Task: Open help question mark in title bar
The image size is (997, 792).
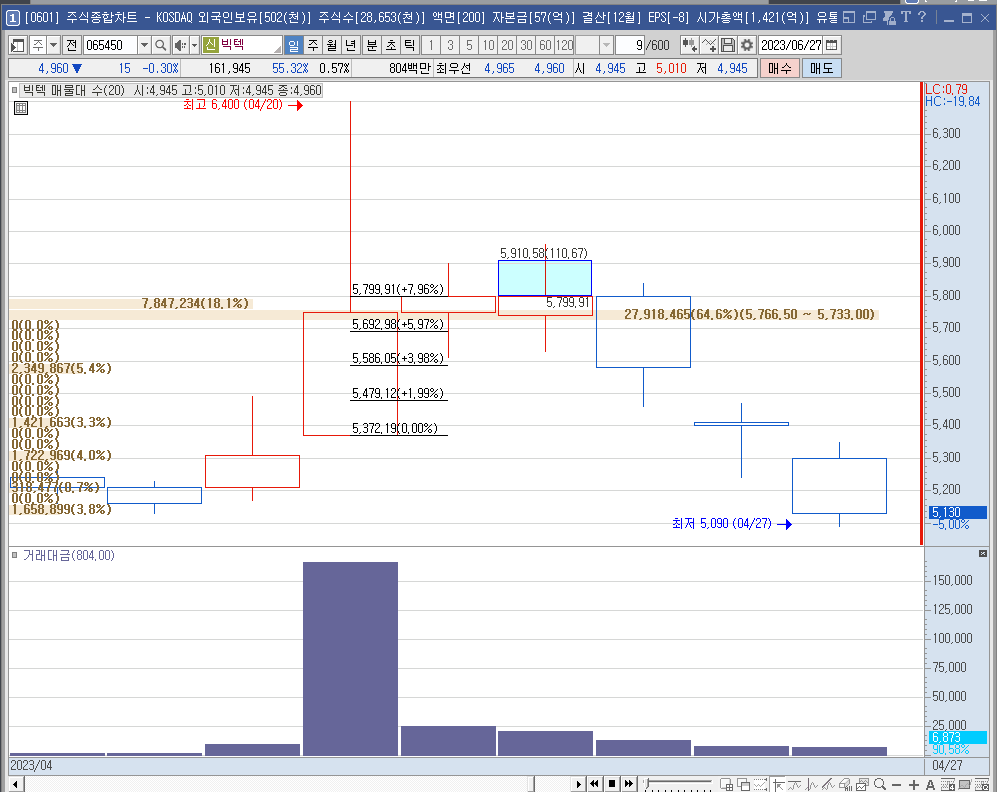Action: click(x=922, y=17)
